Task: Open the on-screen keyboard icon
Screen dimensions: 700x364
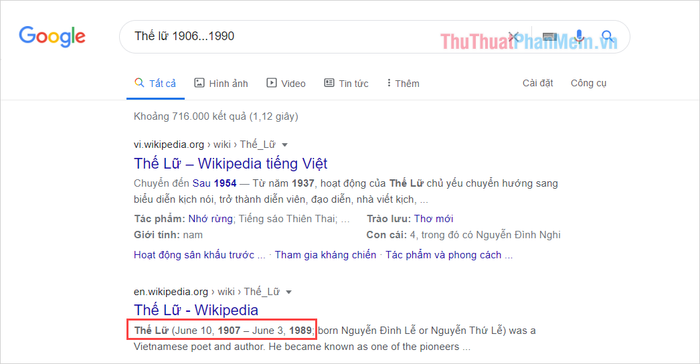Action: 550,37
